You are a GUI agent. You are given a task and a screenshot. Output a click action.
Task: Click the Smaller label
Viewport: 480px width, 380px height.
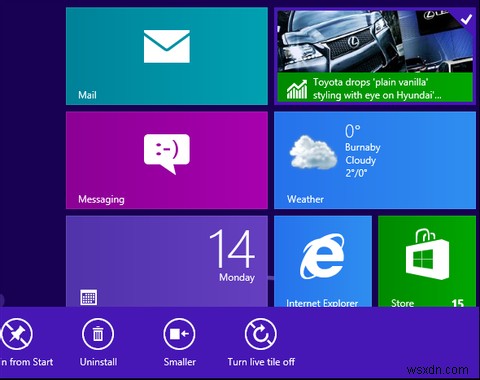pos(180,362)
